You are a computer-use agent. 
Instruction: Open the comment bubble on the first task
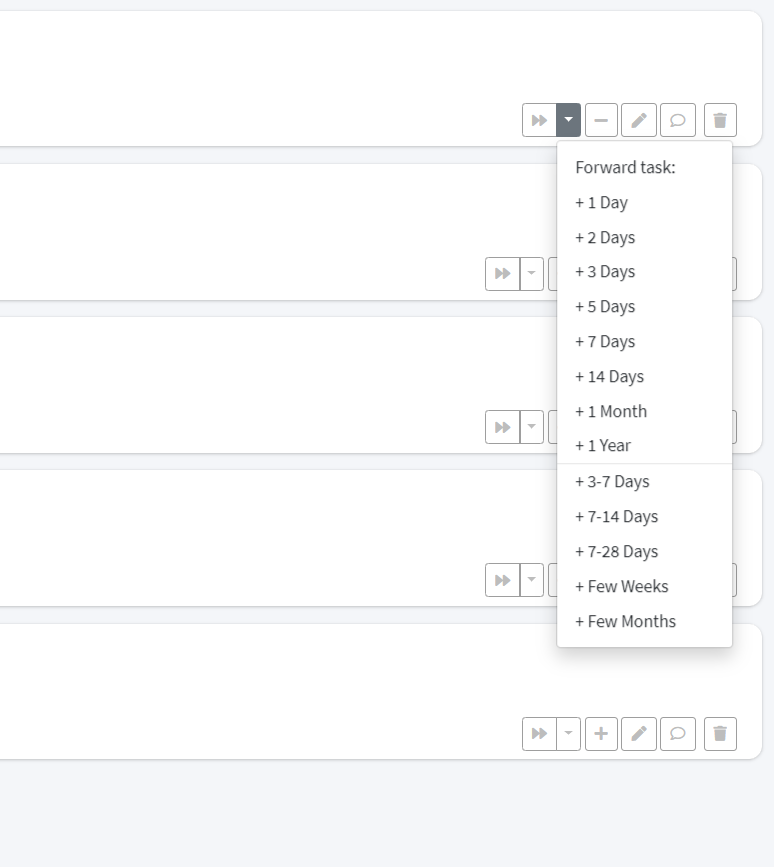click(679, 119)
